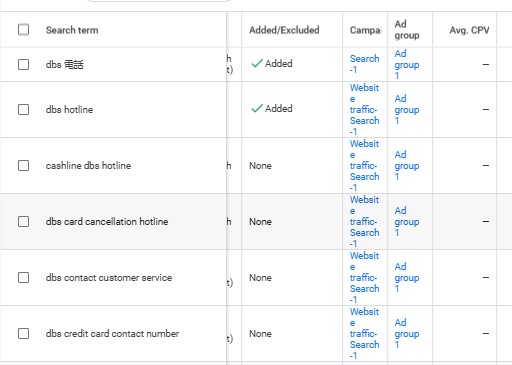Click green Added checkmark for dbs hotline

pos(257,108)
